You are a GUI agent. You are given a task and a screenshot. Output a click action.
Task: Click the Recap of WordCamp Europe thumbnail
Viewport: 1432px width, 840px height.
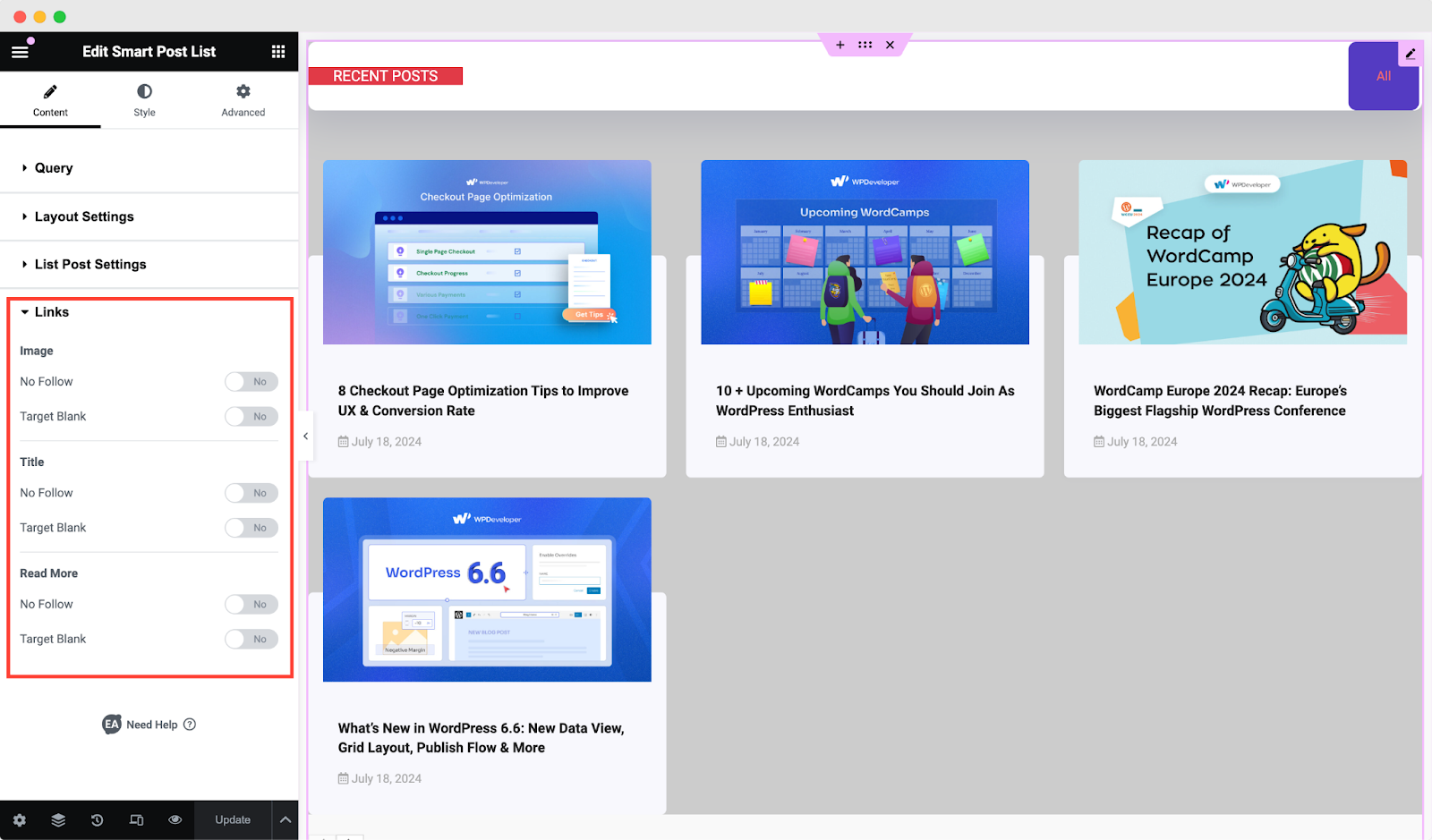click(1242, 252)
